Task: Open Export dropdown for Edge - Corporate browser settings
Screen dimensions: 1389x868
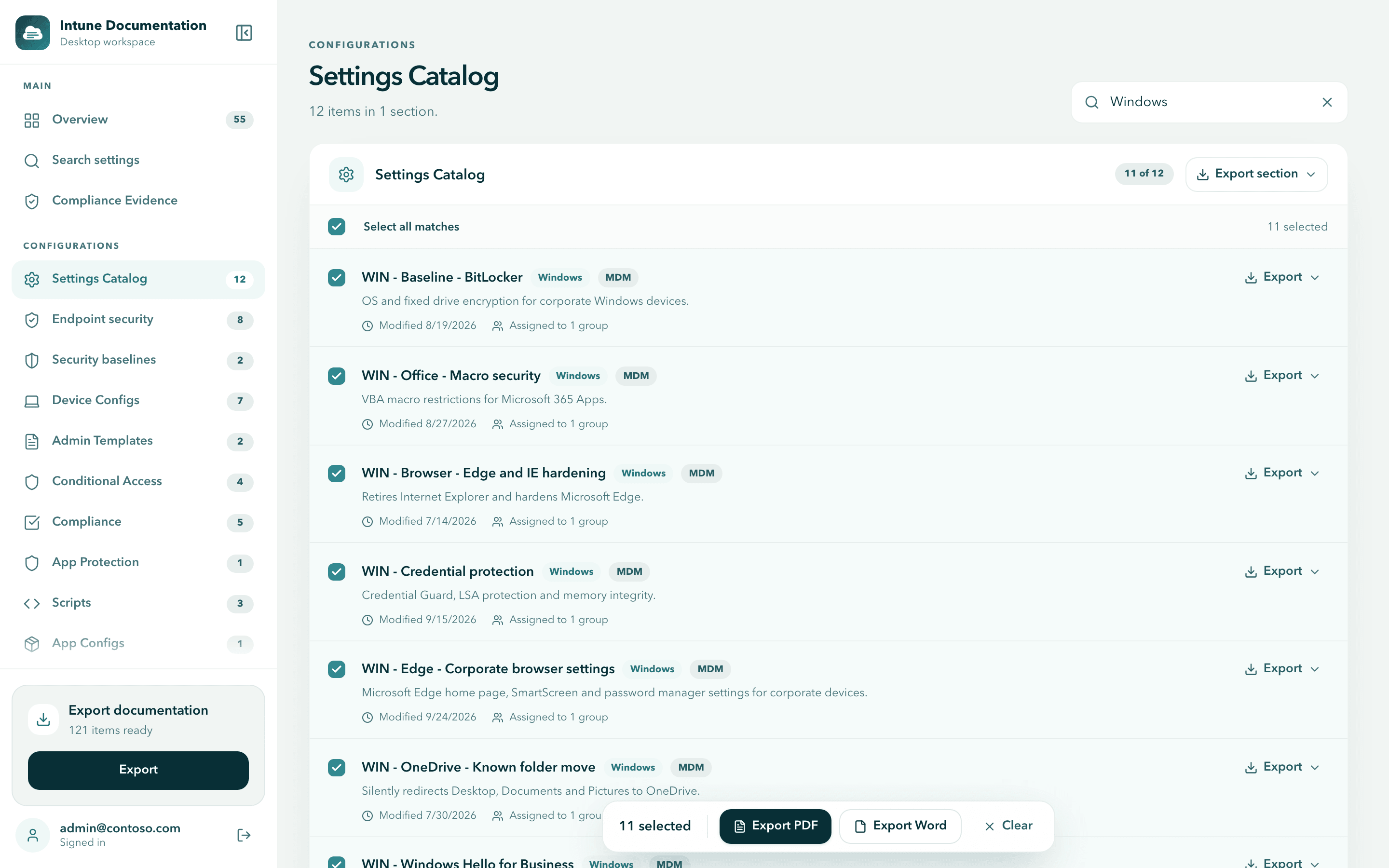Action: (x=1282, y=669)
